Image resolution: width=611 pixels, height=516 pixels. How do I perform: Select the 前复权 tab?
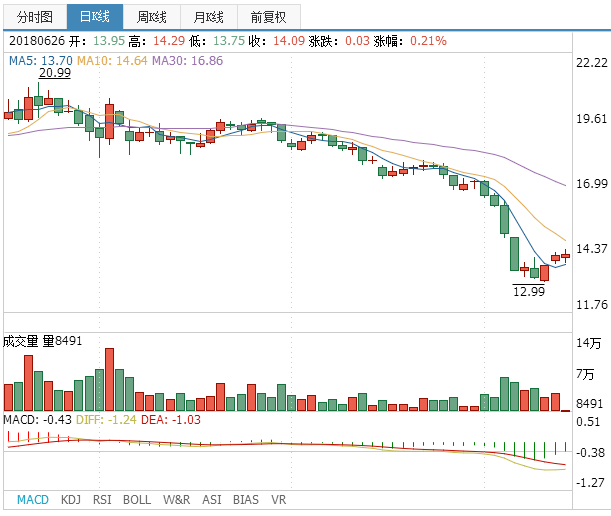pyautogui.click(x=268, y=17)
